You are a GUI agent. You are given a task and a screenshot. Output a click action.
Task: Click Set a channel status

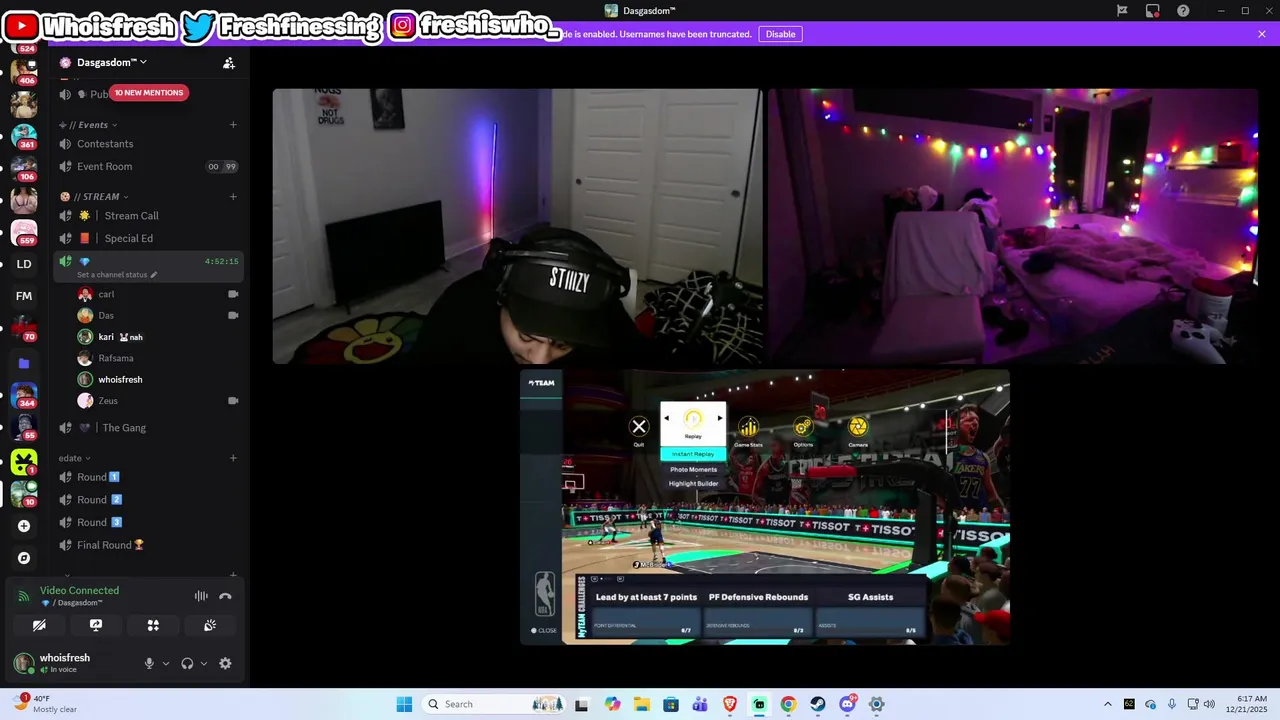click(116, 275)
